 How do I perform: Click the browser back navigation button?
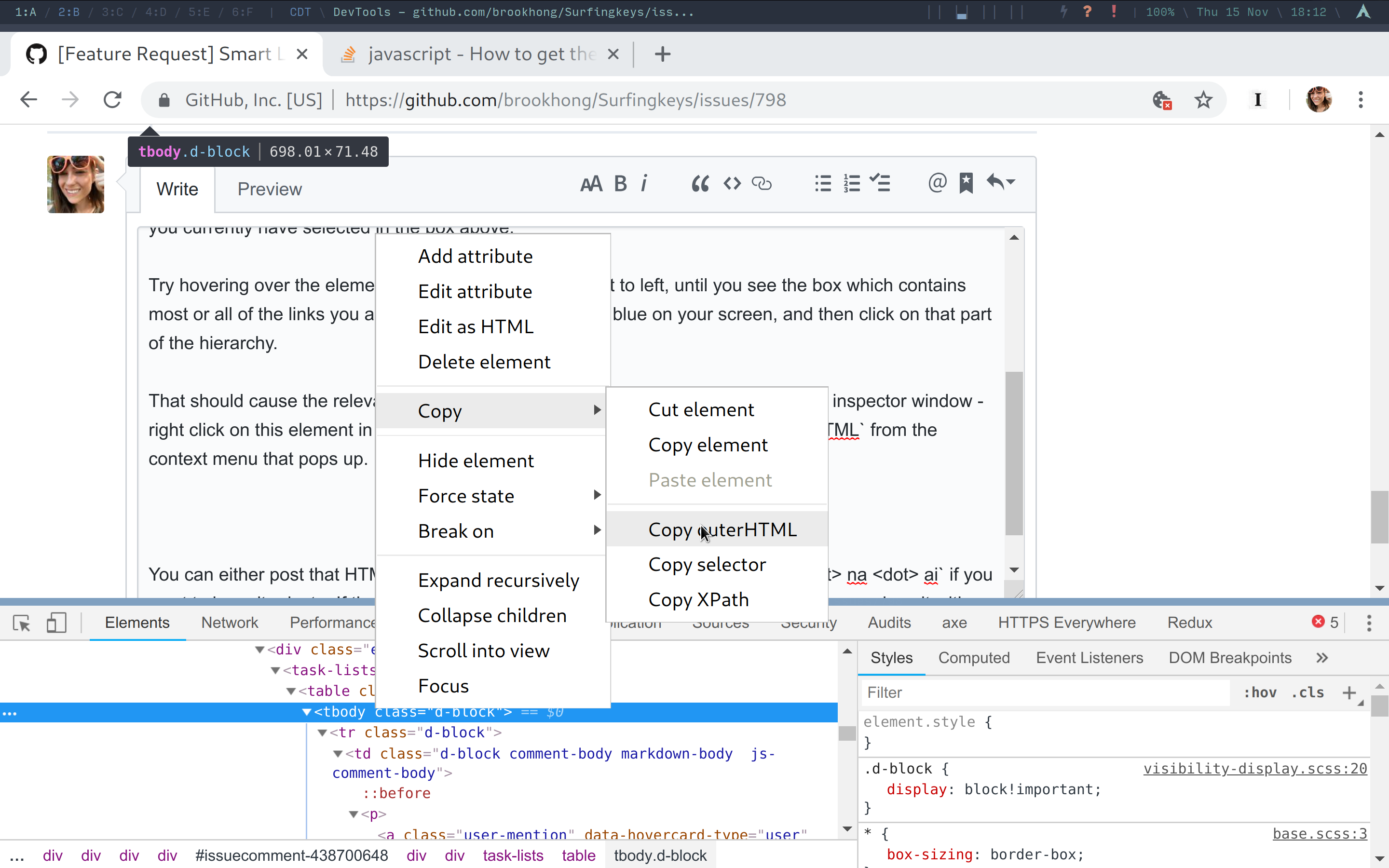(x=28, y=99)
